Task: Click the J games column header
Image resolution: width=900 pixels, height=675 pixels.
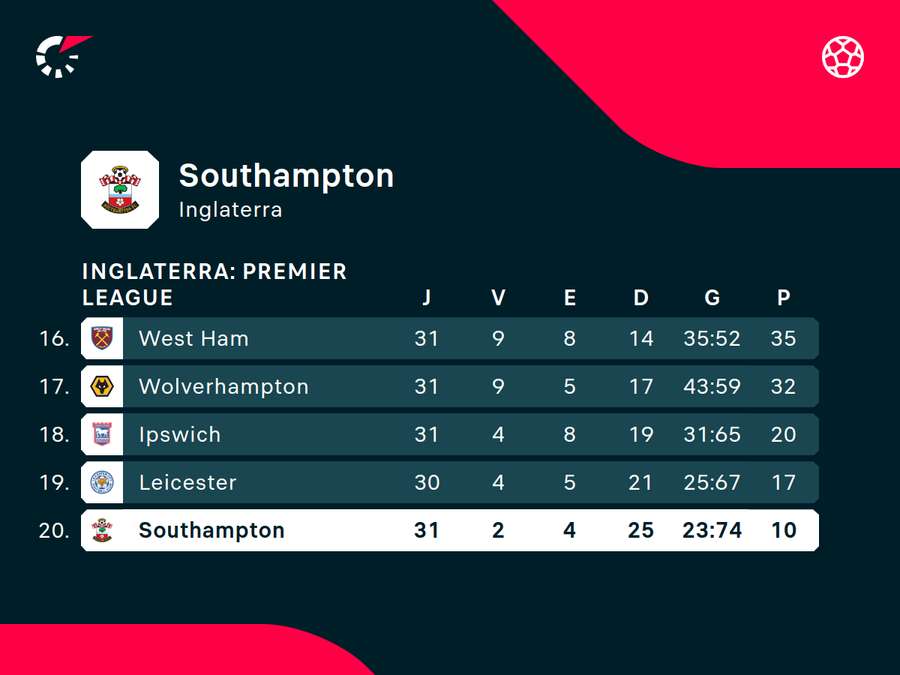Action: click(x=426, y=297)
